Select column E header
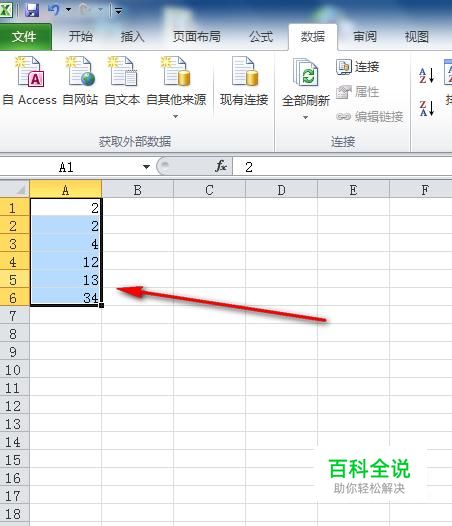Viewport: 452px width, 526px height. tap(353, 190)
